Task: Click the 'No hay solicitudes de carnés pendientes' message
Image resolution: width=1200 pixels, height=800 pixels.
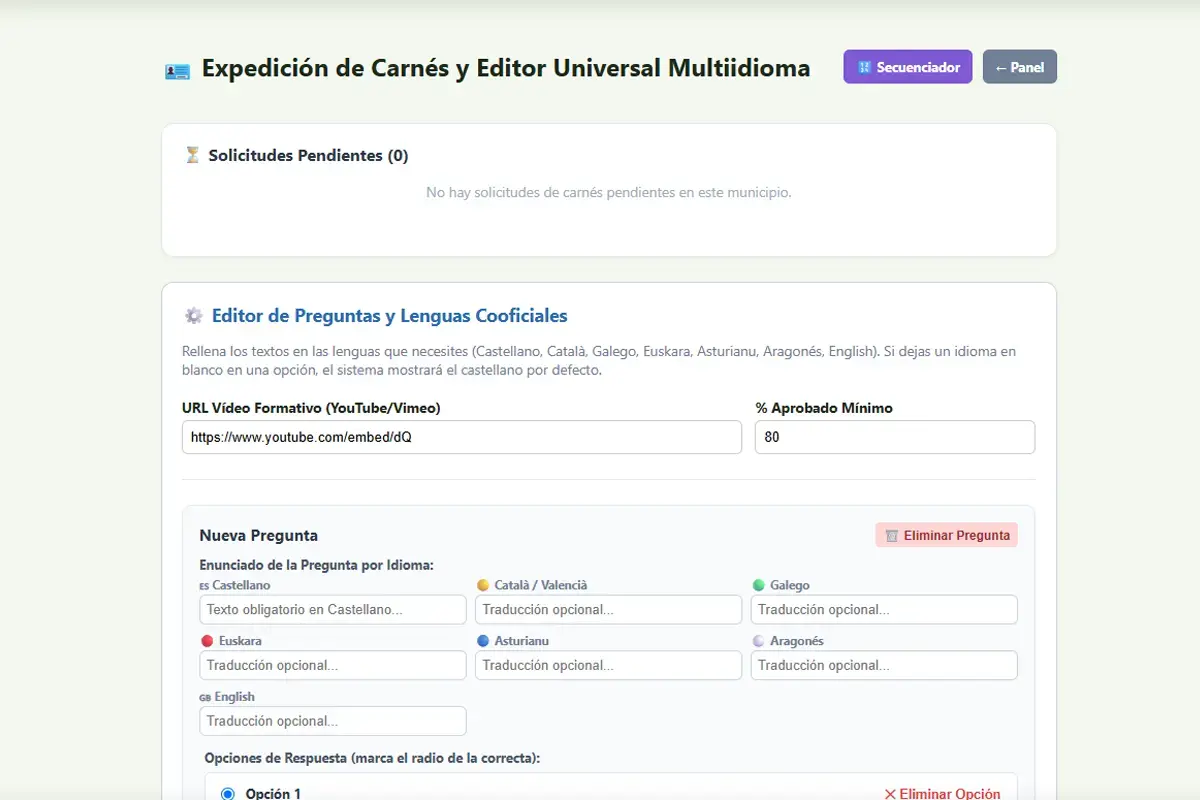Action: coord(609,192)
